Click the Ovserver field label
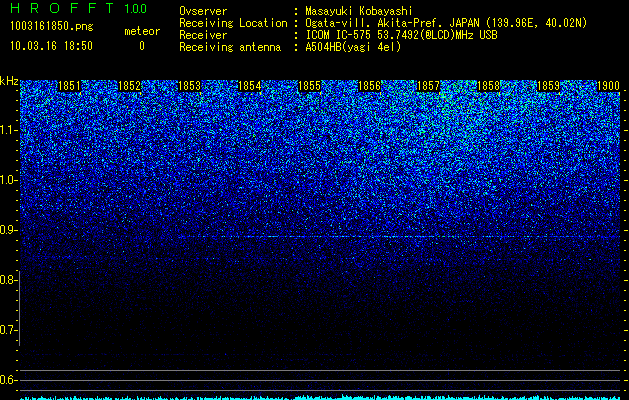The width and height of the screenshot is (629, 400). (x=203, y=11)
